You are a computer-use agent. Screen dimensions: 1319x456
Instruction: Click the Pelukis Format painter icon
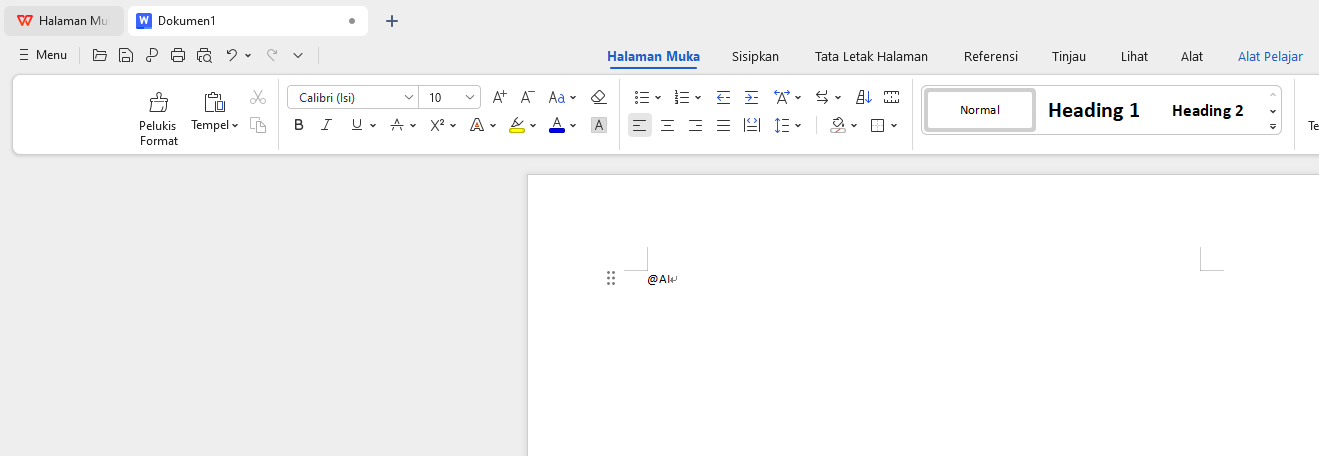(x=158, y=103)
